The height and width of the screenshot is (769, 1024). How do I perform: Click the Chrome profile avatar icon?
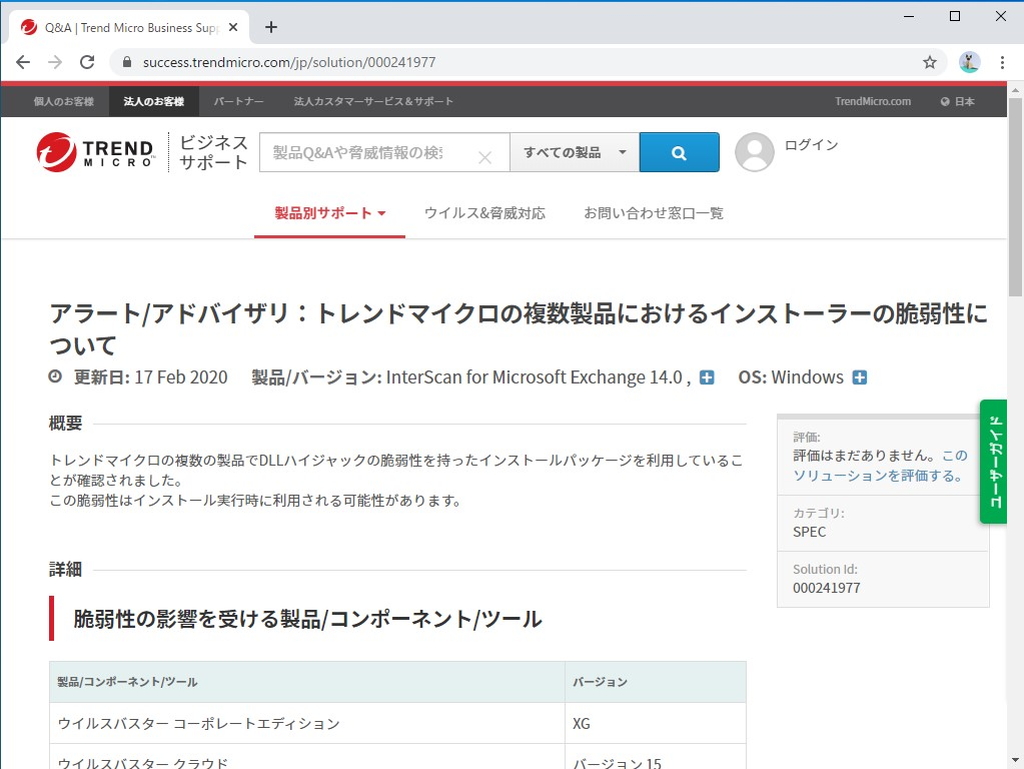pyautogui.click(x=968, y=61)
